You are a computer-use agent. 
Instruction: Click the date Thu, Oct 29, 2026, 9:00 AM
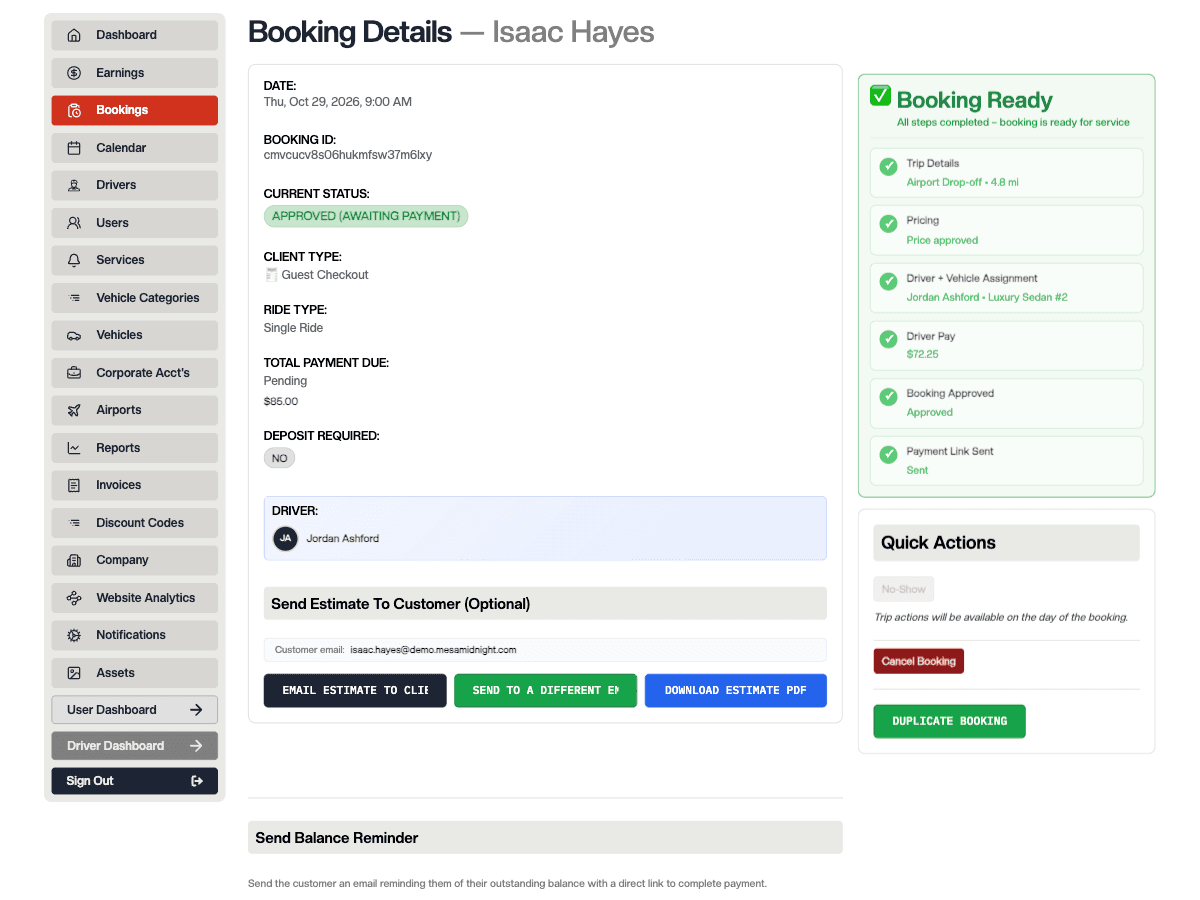coord(338,102)
